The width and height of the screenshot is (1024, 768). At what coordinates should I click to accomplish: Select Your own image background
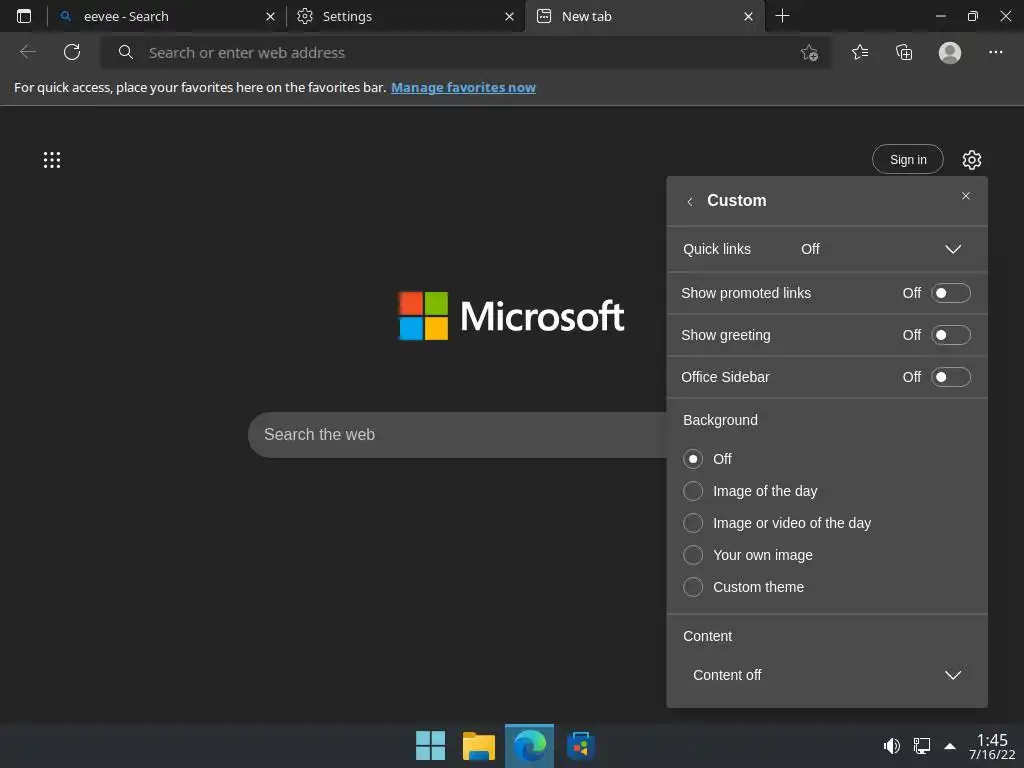[x=693, y=555]
